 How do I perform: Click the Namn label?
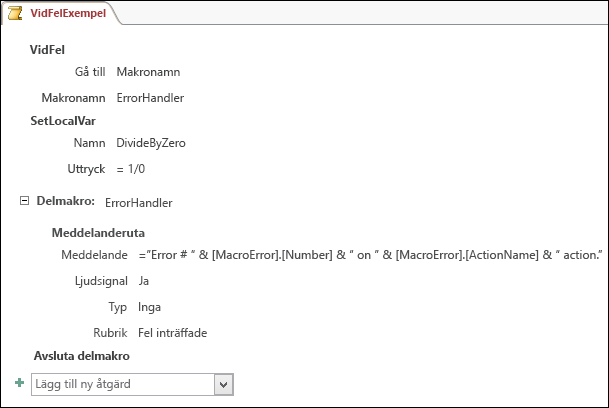coord(90,143)
